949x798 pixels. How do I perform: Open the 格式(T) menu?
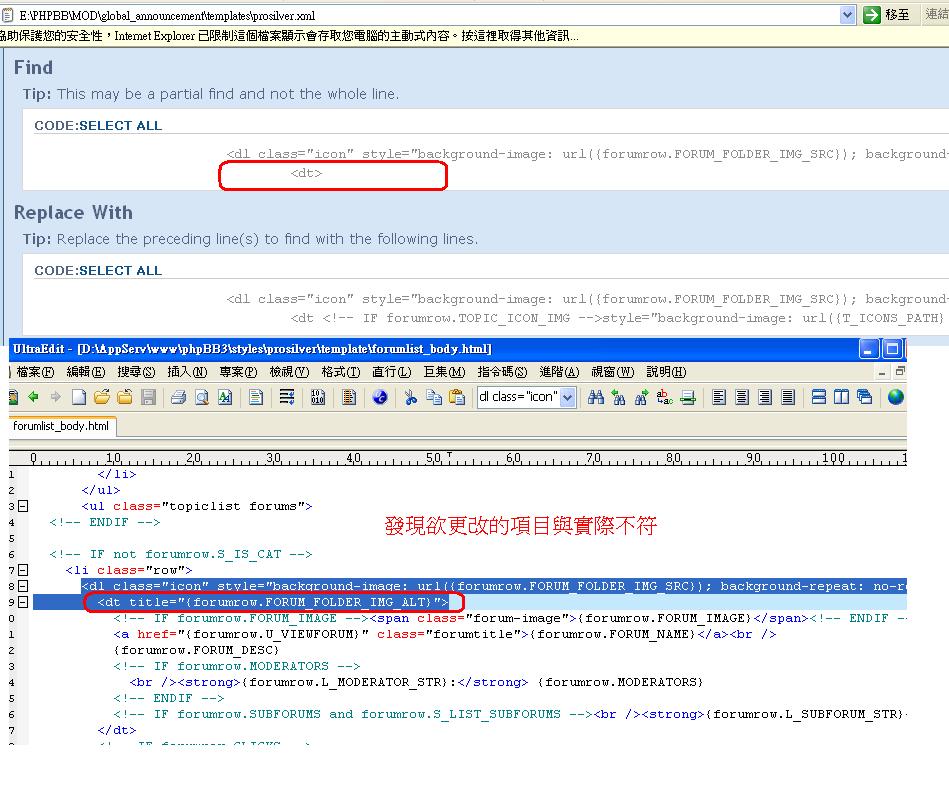coord(341,371)
